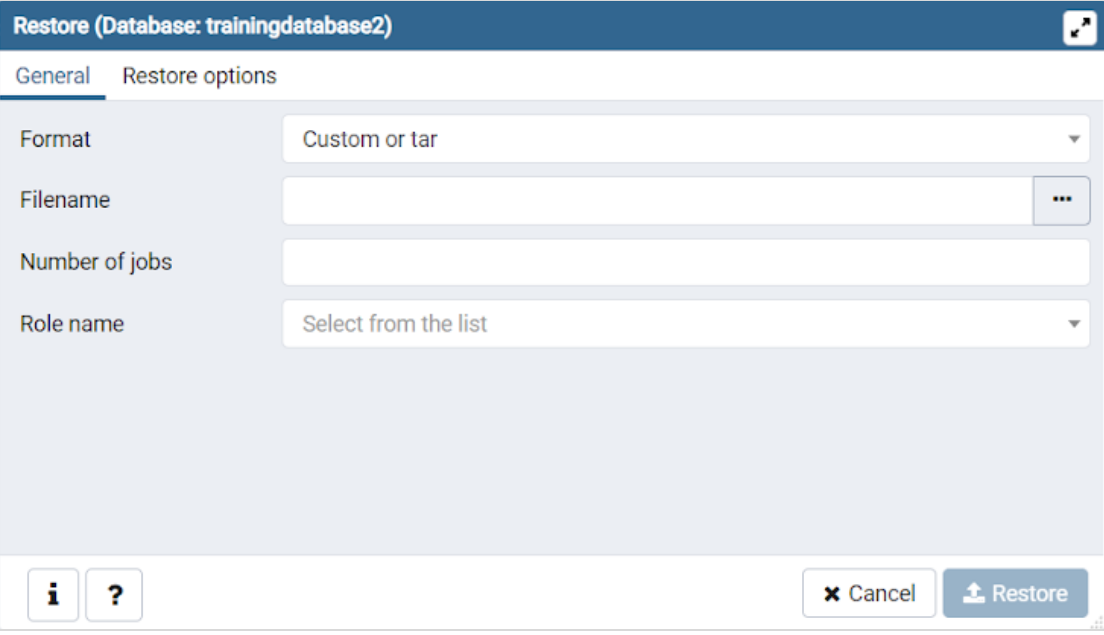Click the Role name label
Viewport: 1104px width, 635px height.
tap(72, 324)
